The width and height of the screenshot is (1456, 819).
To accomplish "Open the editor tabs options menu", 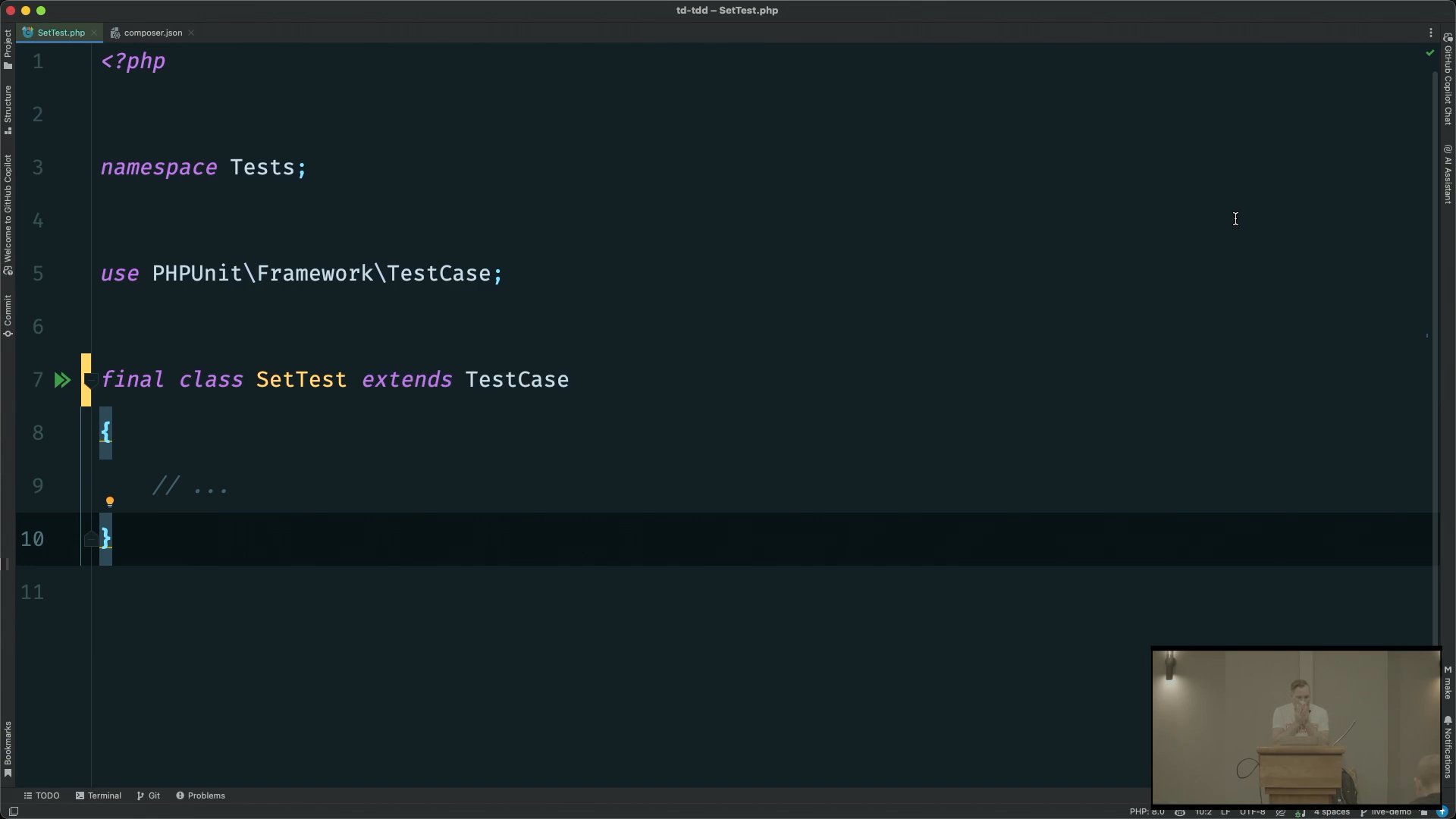I will tap(1431, 33).
